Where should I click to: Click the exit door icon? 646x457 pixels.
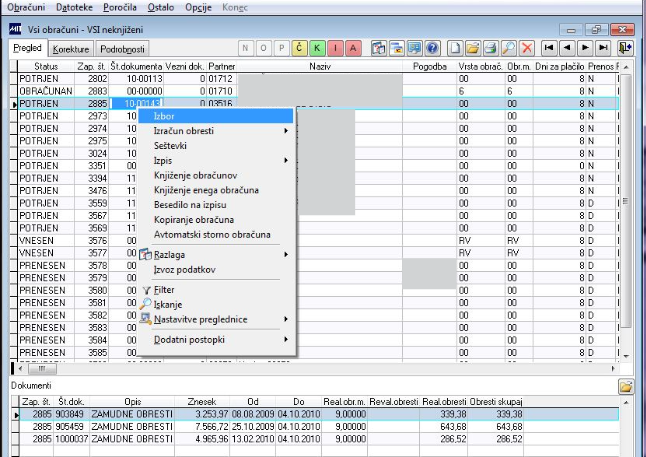625,48
